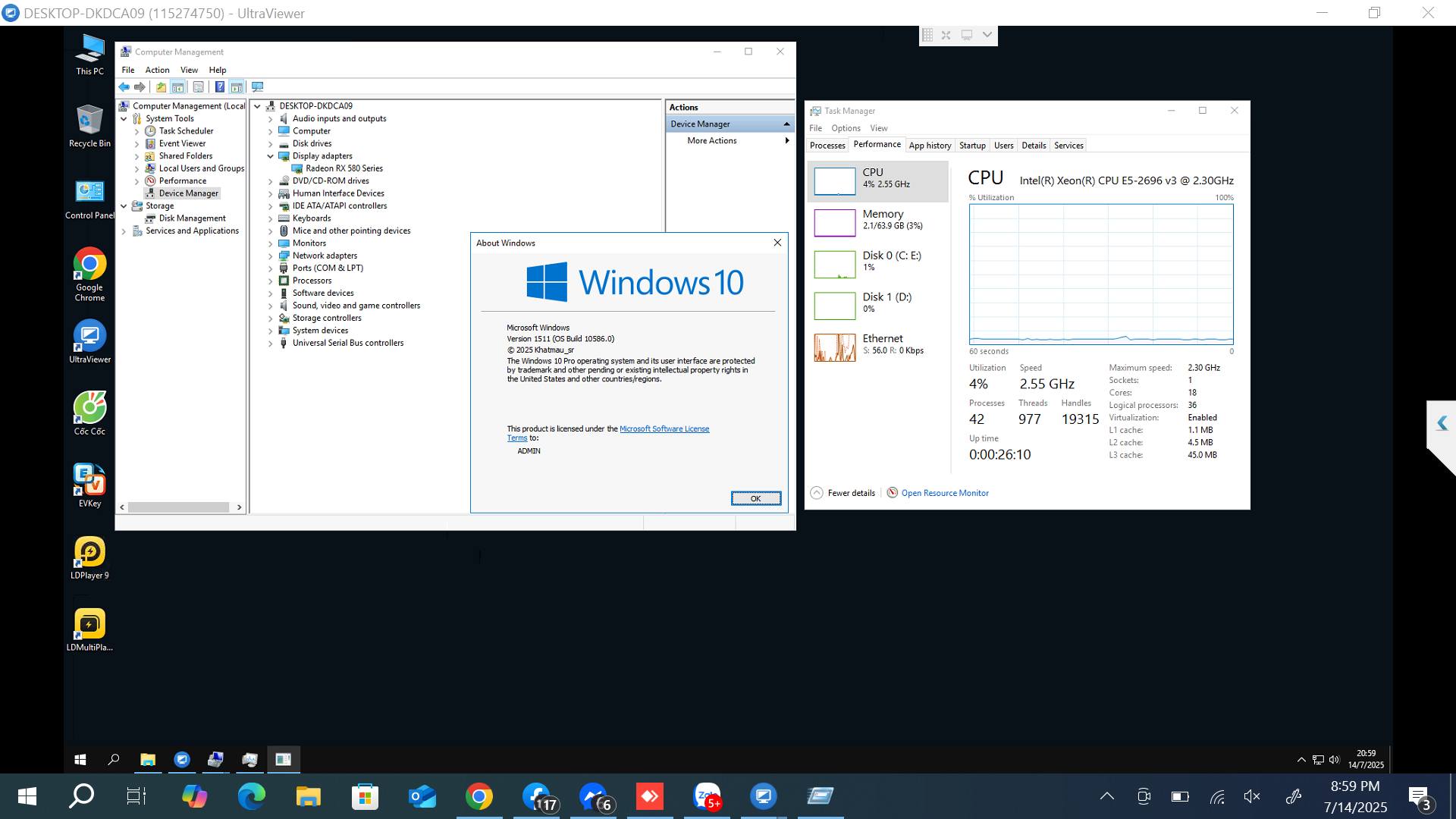Click remote Start button in inner taskbar

click(x=80, y=759)
